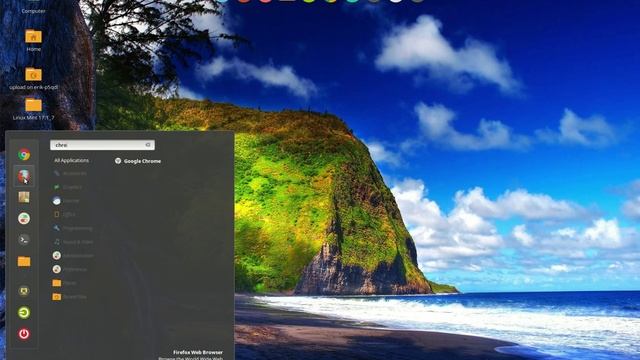Screen dimensions: 640x360
Task: Select the Office category
Action: [64, 214]
